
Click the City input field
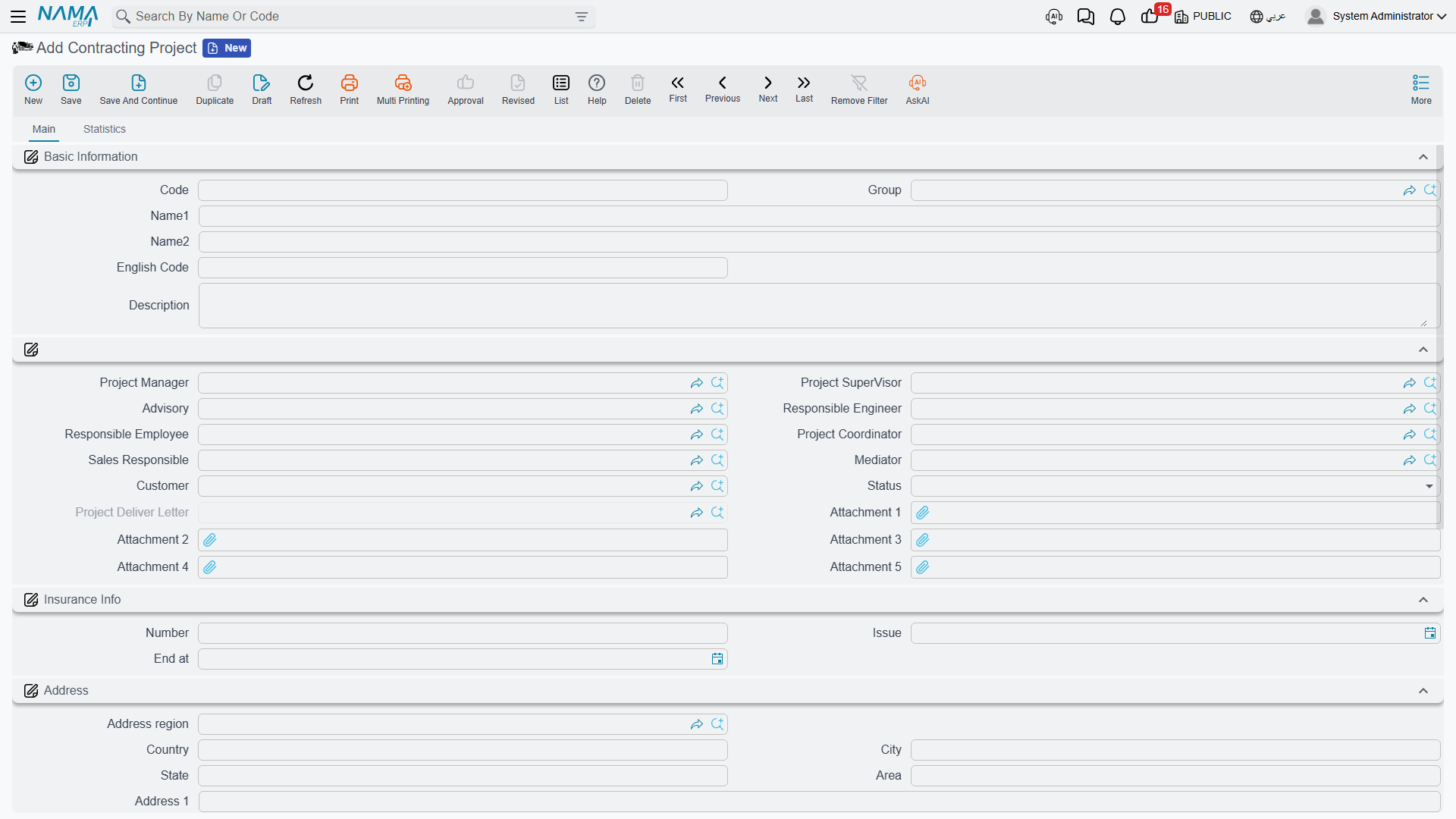point(1175,750)
